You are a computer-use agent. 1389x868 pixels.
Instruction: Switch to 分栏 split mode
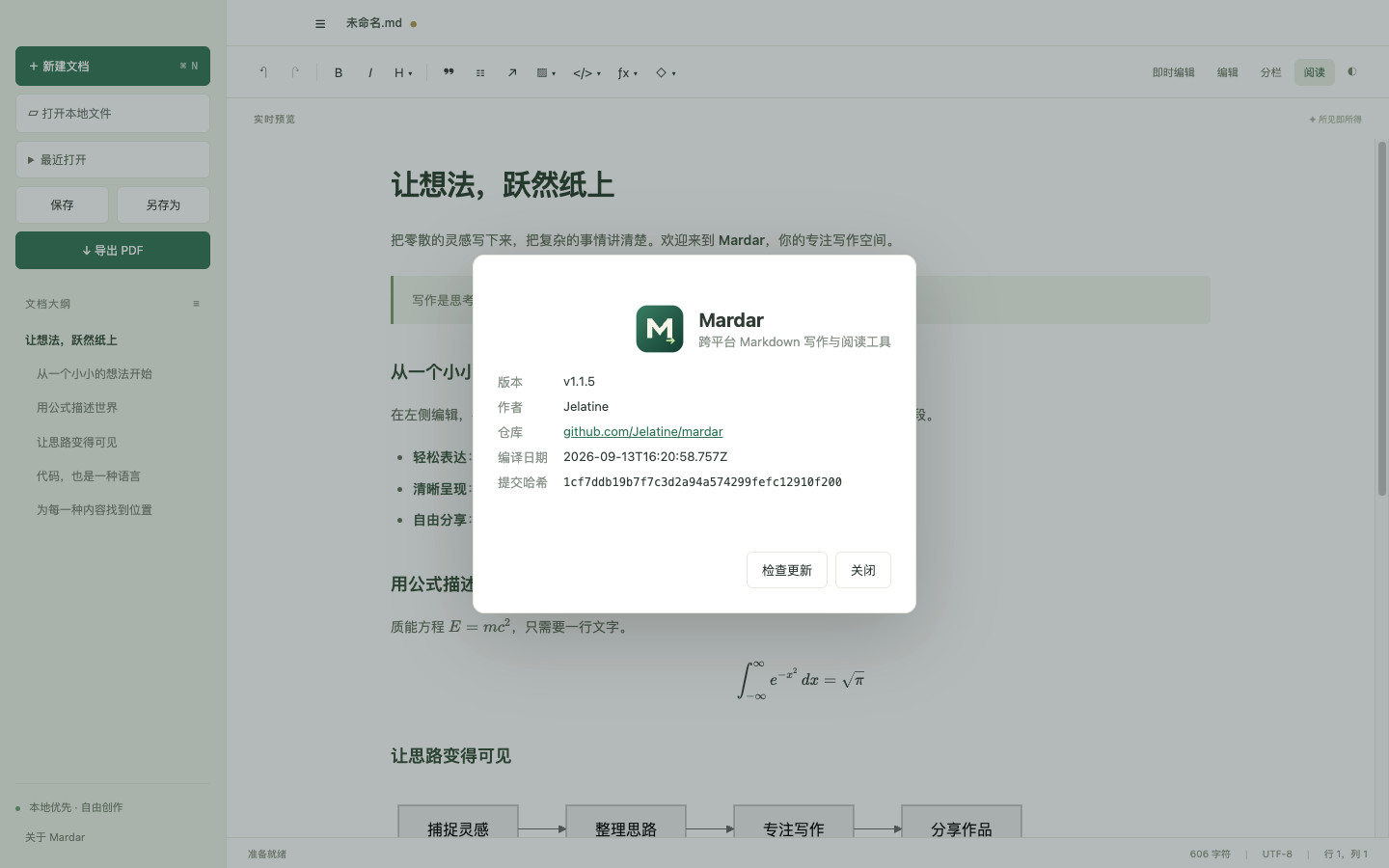tap(1271, 72)
